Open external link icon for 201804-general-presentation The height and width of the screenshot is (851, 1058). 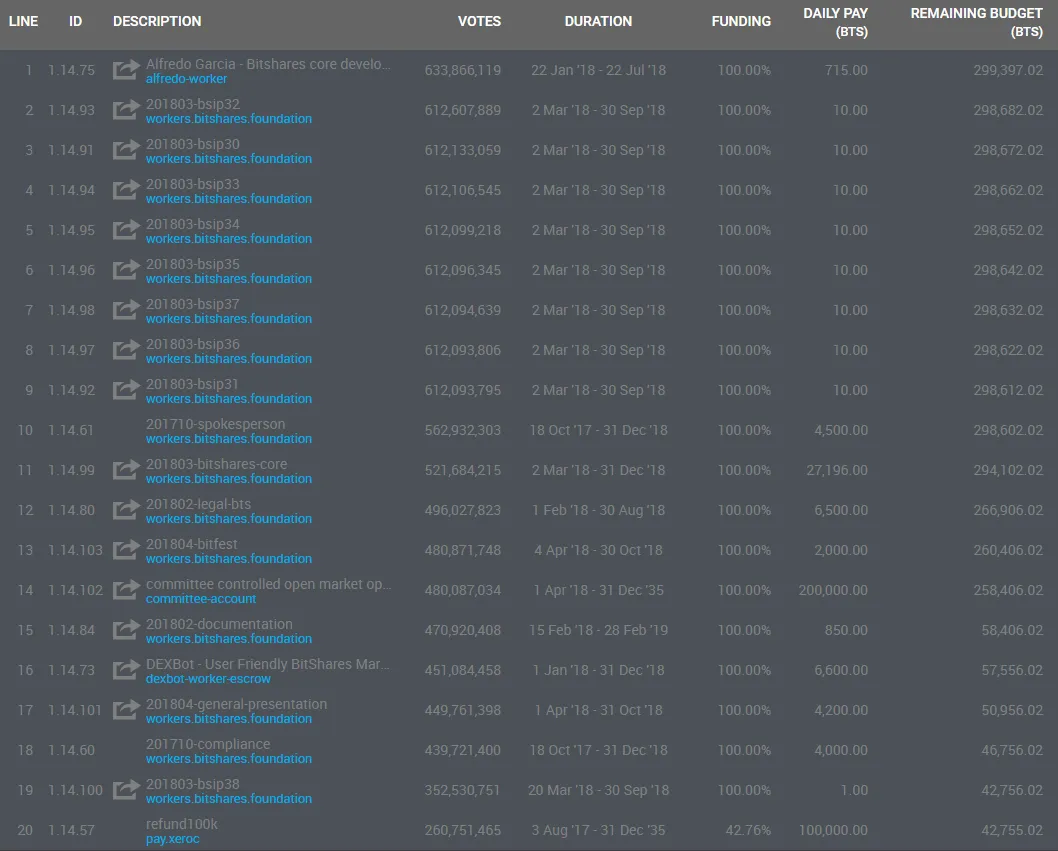pyautogui.click(x=126, y=709)
